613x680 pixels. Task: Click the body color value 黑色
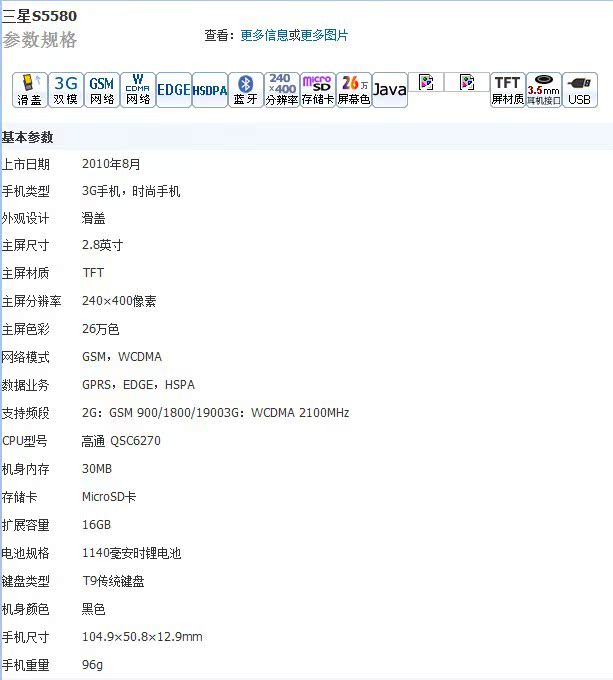pyautogui.click(x=94, y=609)
